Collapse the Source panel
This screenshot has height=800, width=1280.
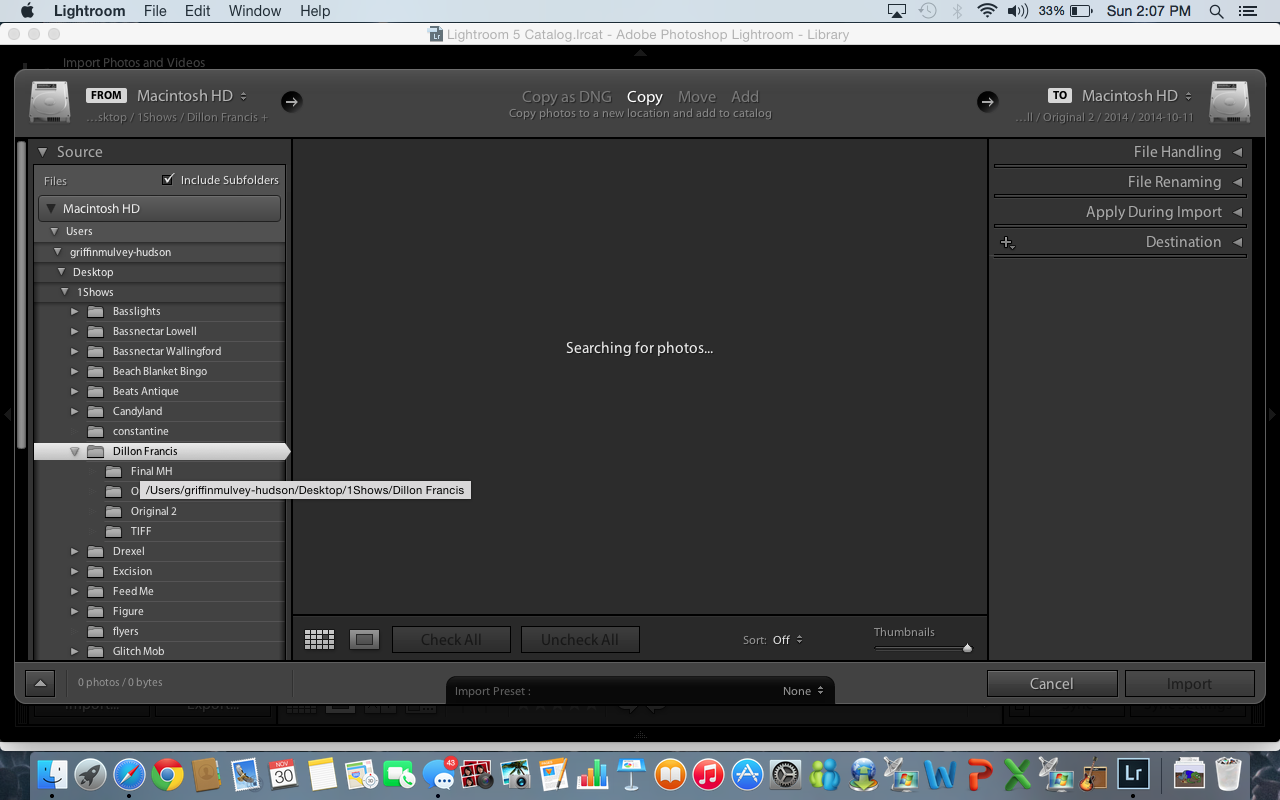tap(43, 152)
